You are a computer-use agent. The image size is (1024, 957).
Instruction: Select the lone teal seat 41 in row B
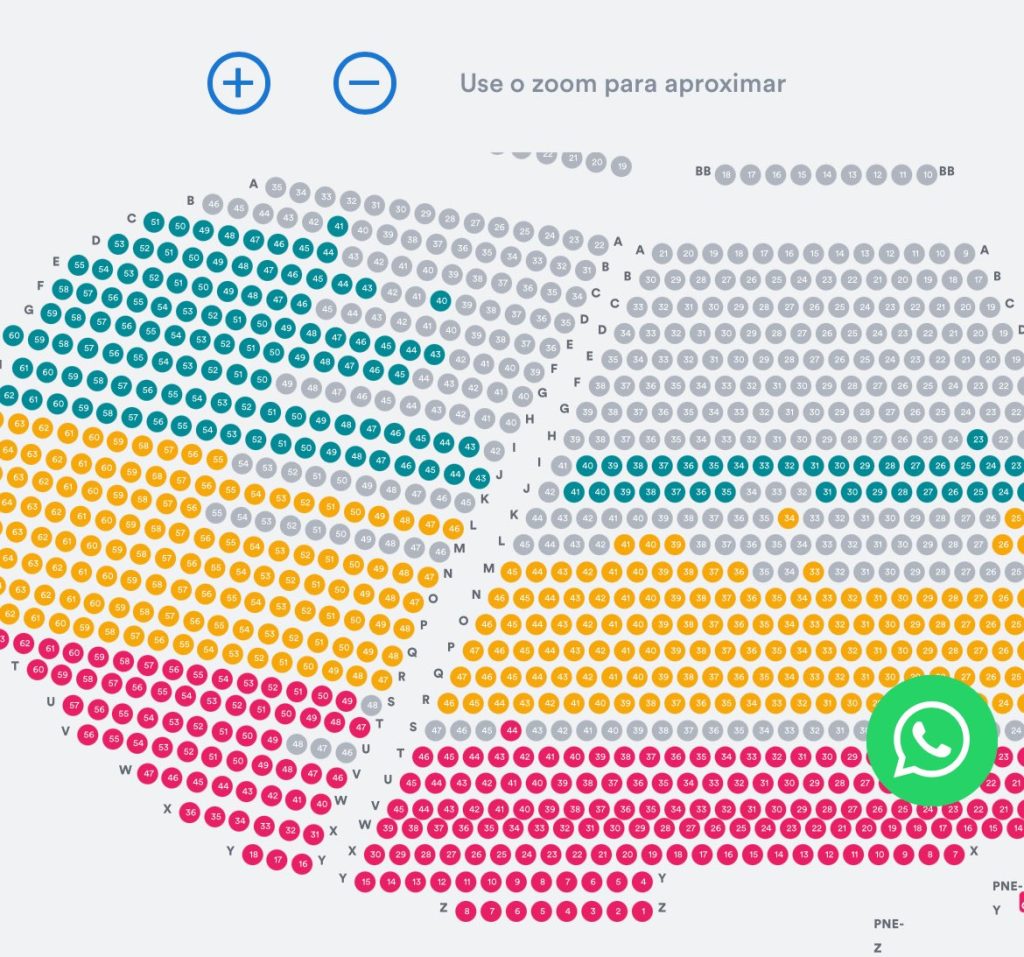pos(338,226)
